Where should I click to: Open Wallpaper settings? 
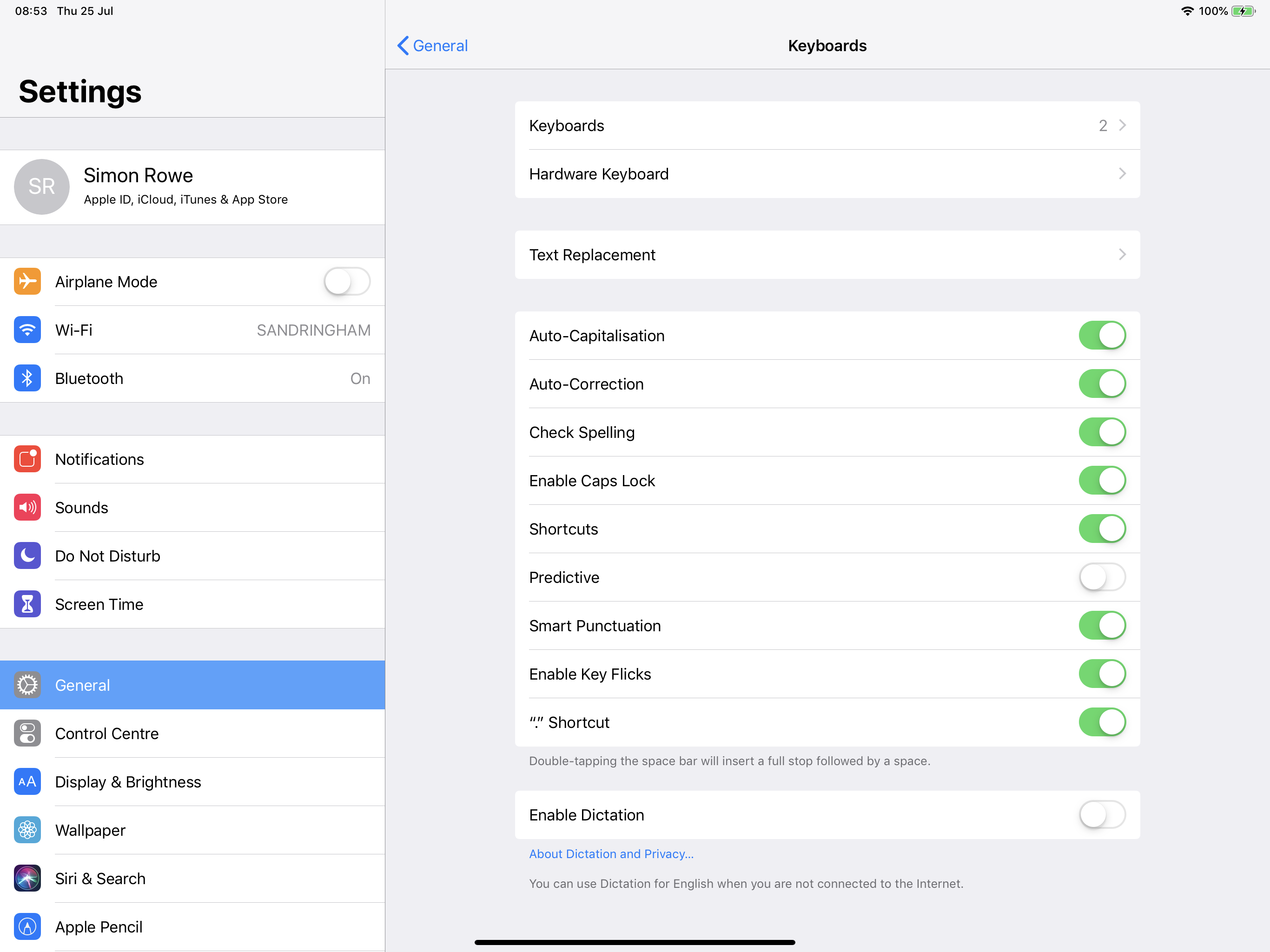pyautogui.click(x=192, y=830)
